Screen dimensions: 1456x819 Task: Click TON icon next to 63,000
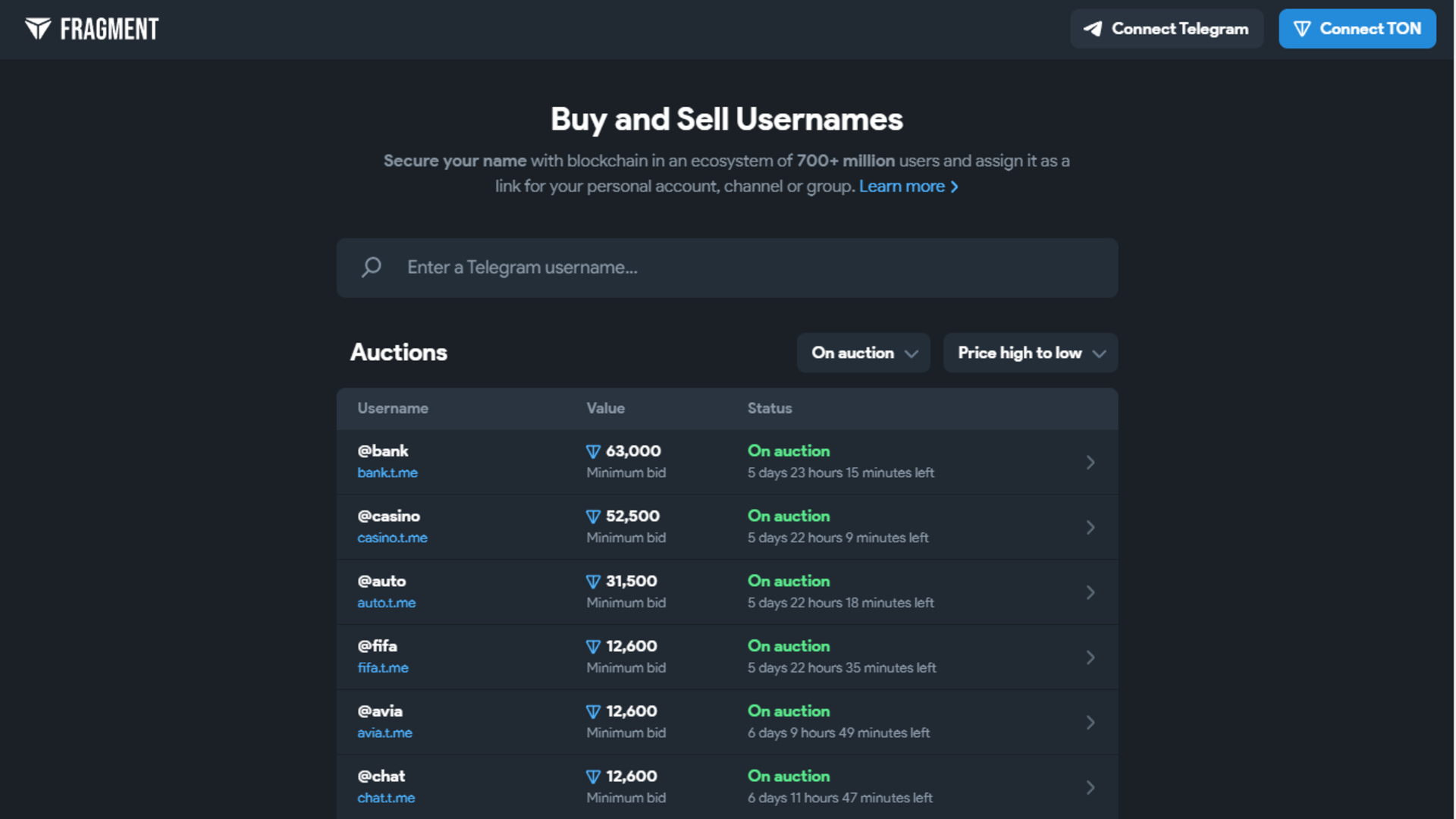(x=593, y=452)
